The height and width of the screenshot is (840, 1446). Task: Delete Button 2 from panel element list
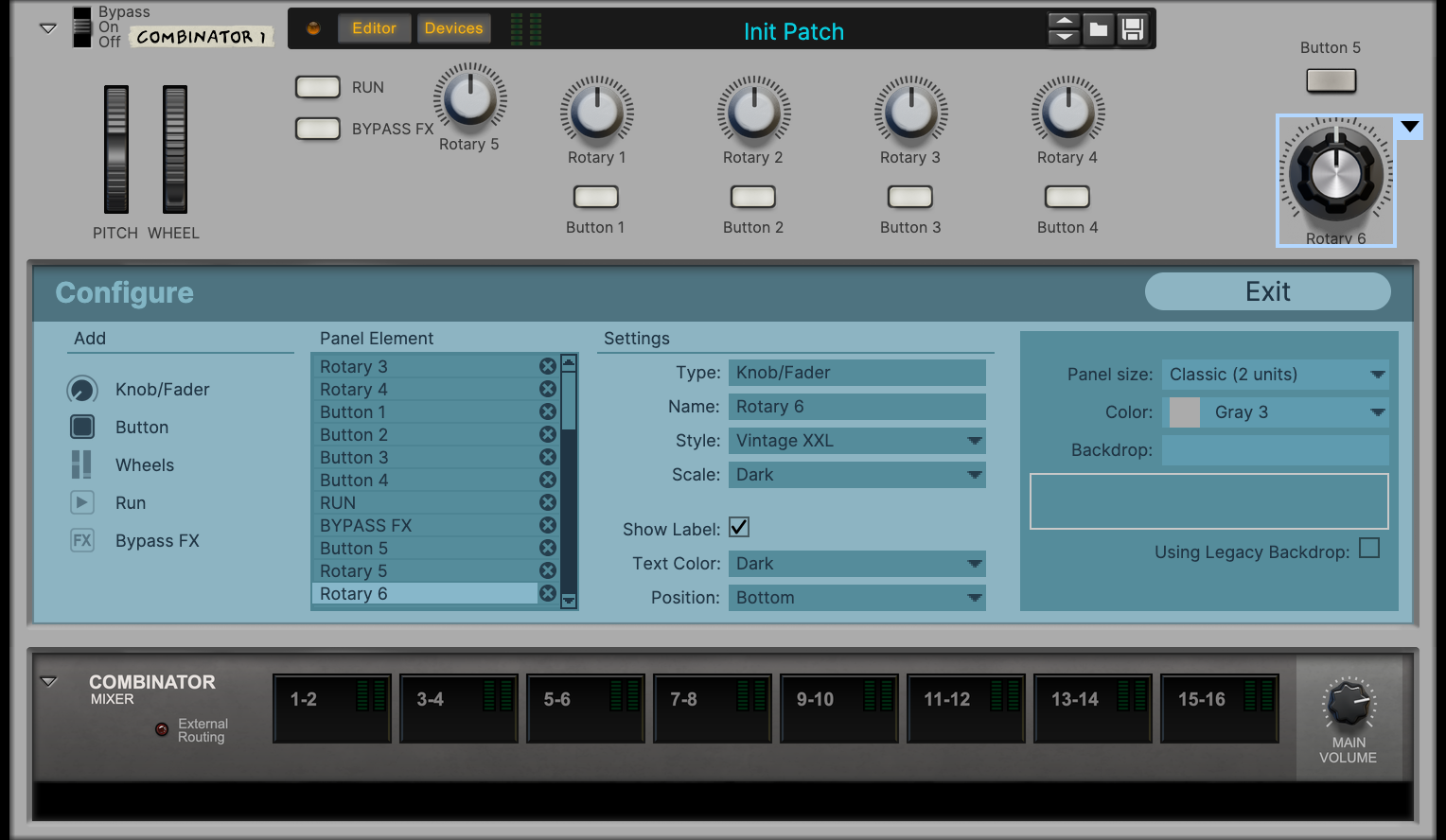547,434
